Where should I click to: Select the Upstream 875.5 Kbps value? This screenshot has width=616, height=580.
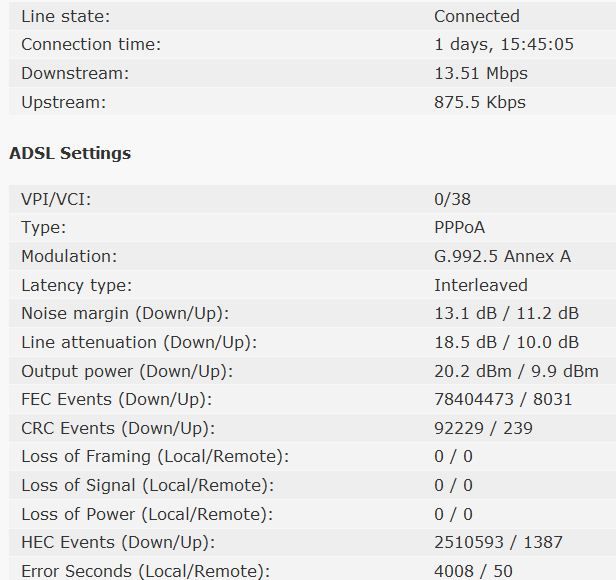tap(479, 102)
